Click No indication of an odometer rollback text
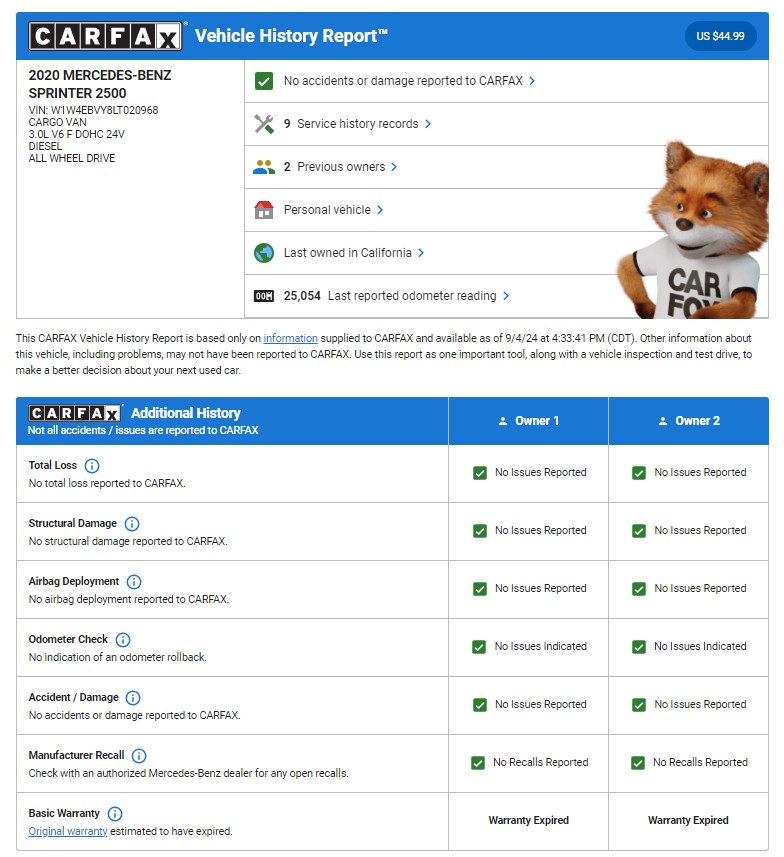This screenshot has height=857, width=784. (118, 658)
